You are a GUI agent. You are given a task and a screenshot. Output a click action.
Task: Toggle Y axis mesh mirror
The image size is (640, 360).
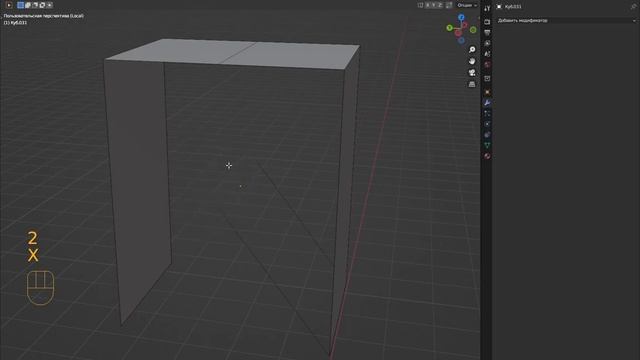(x=434, y=5)
